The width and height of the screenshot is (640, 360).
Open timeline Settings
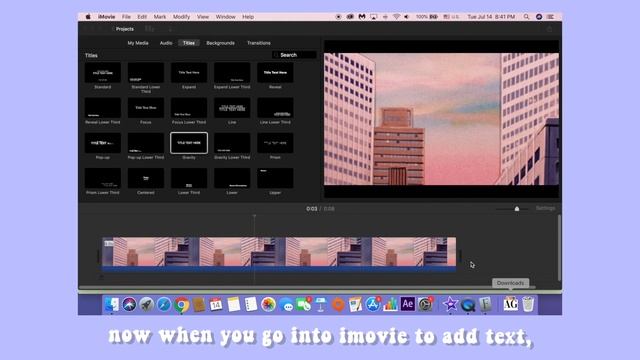tap(545, 208)
